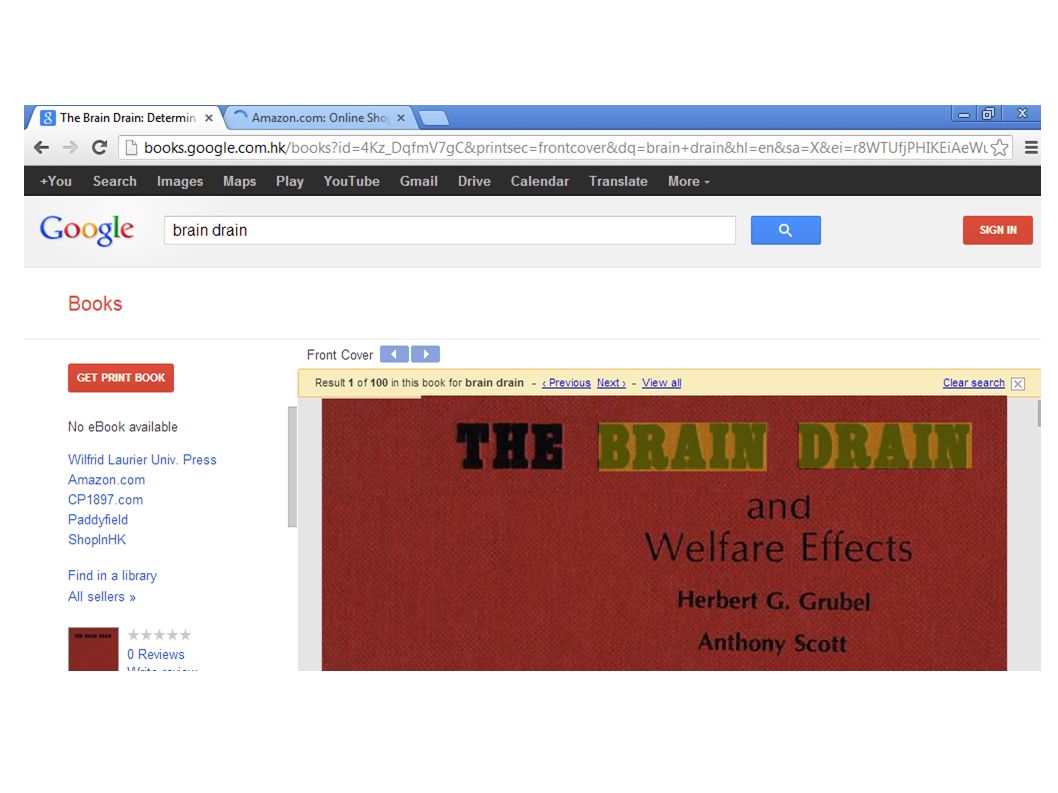Viewport: 1058px width, 793px height.
Task: Click the Google logo
Action: [86, 230]
